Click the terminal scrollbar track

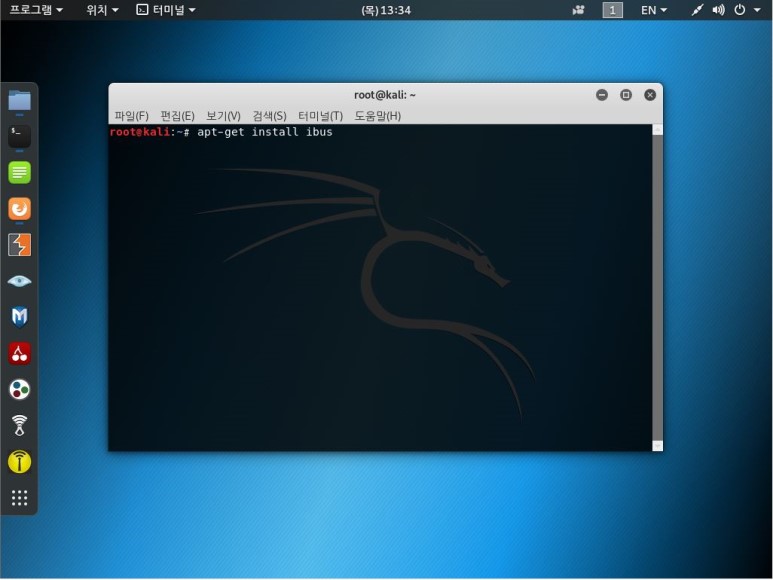click(x=657, y=288)
